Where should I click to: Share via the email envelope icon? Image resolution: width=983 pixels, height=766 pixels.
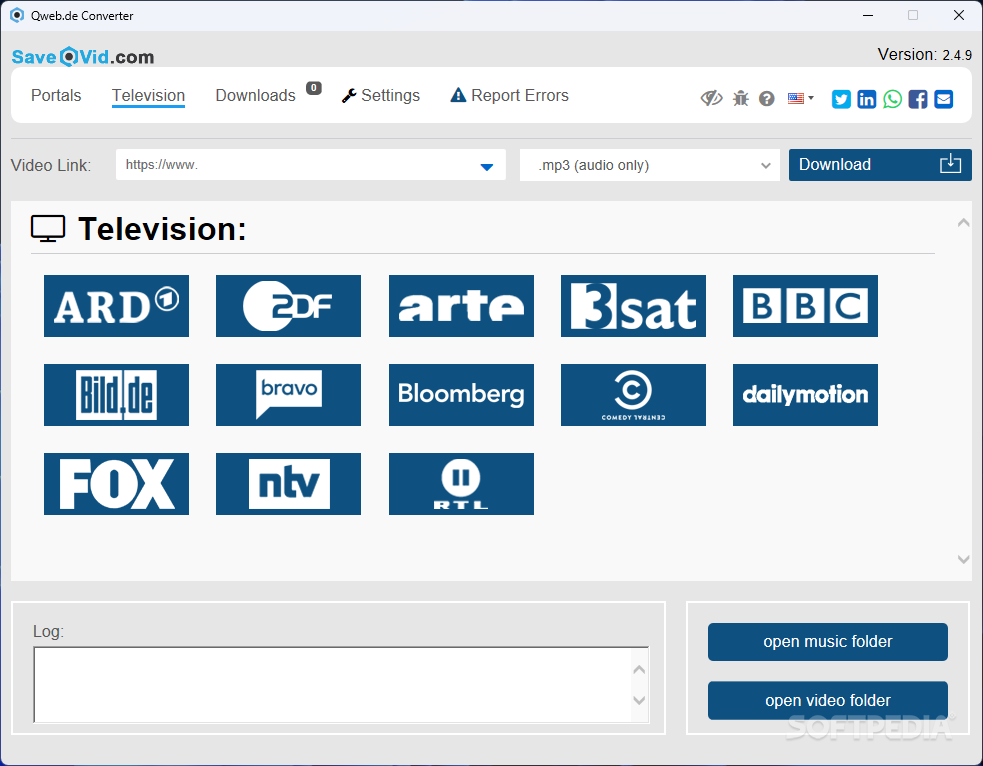pos(944,99)
